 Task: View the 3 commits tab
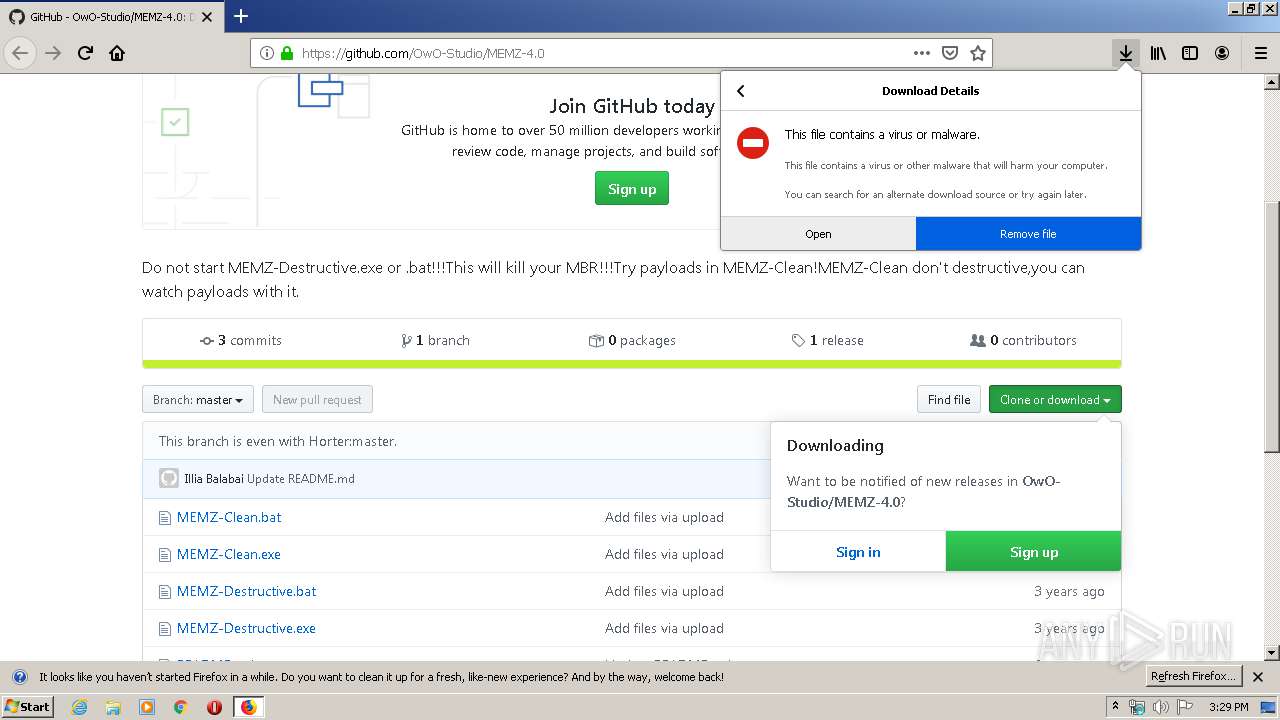[x=241, y=341]
